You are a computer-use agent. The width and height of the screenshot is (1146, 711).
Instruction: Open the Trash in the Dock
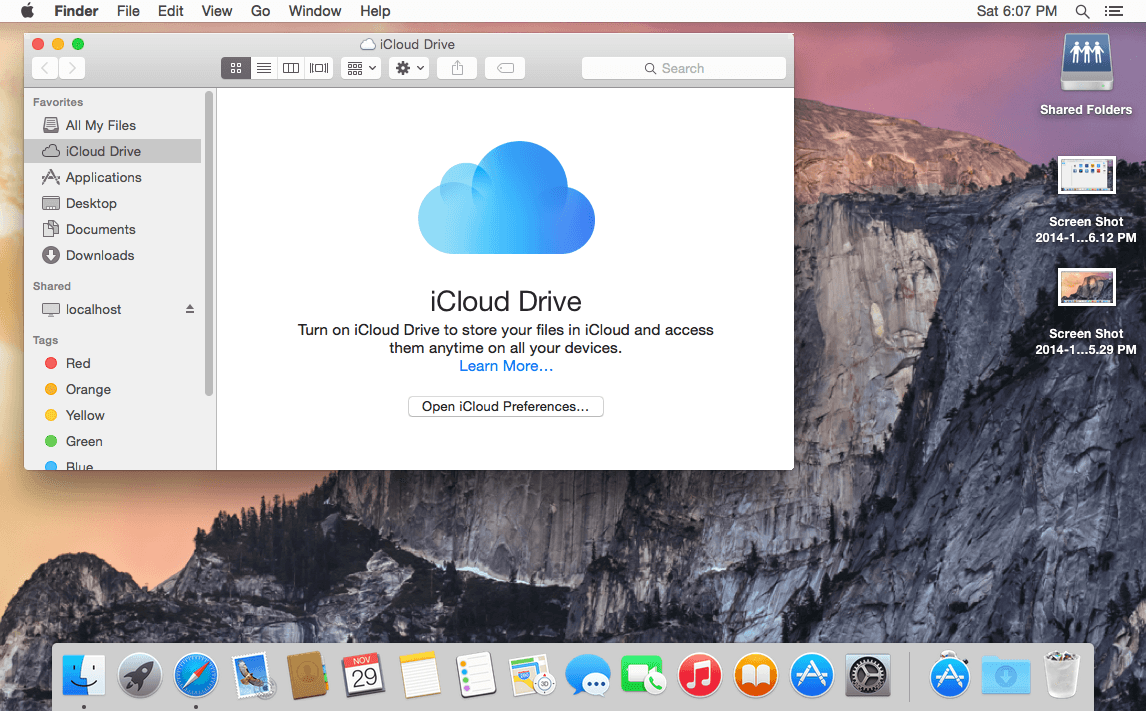click(1061, 674)
